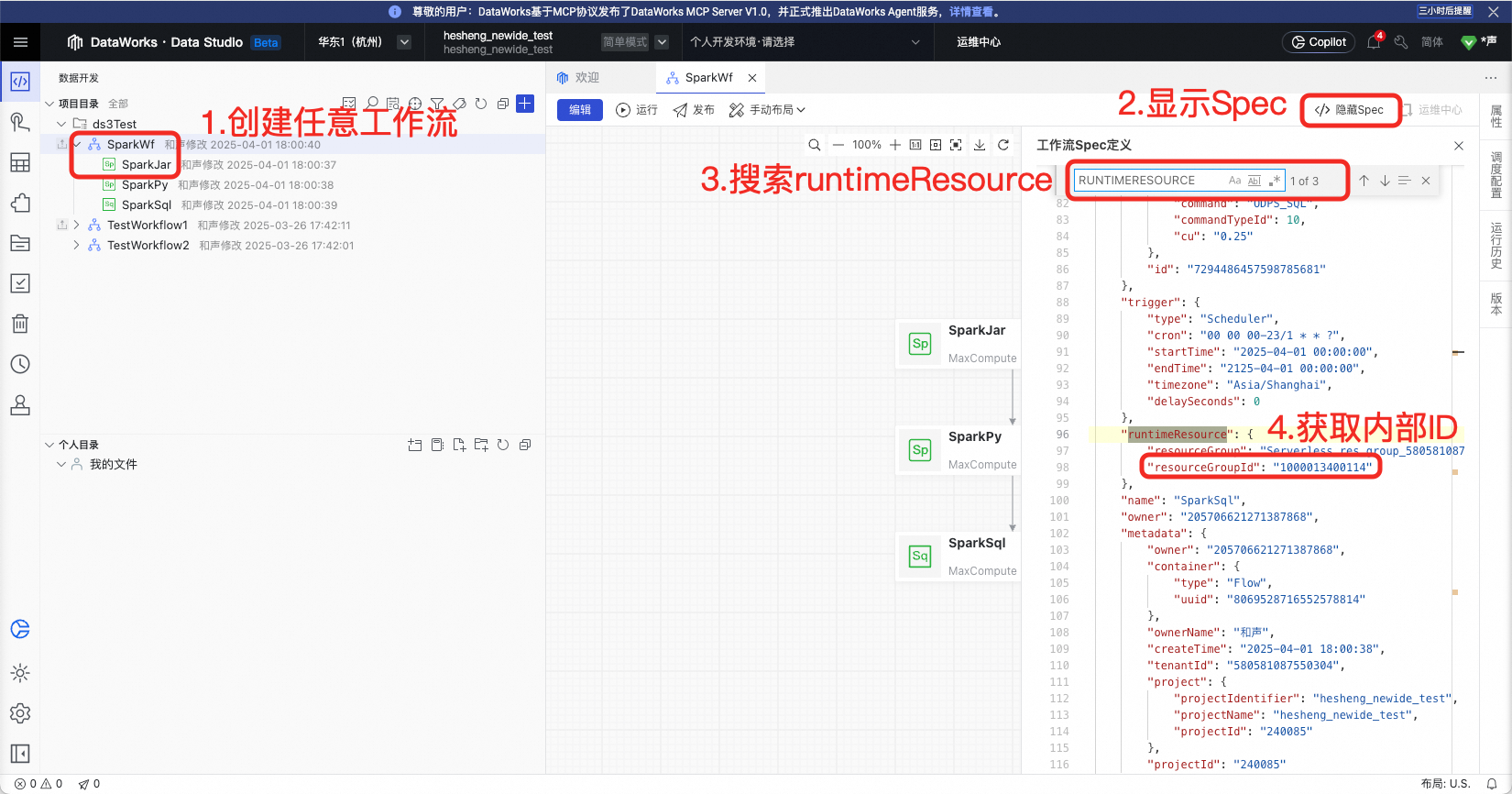
Task: Toggle Match Whole Word in Spec search
Action: coord(1255,181)
